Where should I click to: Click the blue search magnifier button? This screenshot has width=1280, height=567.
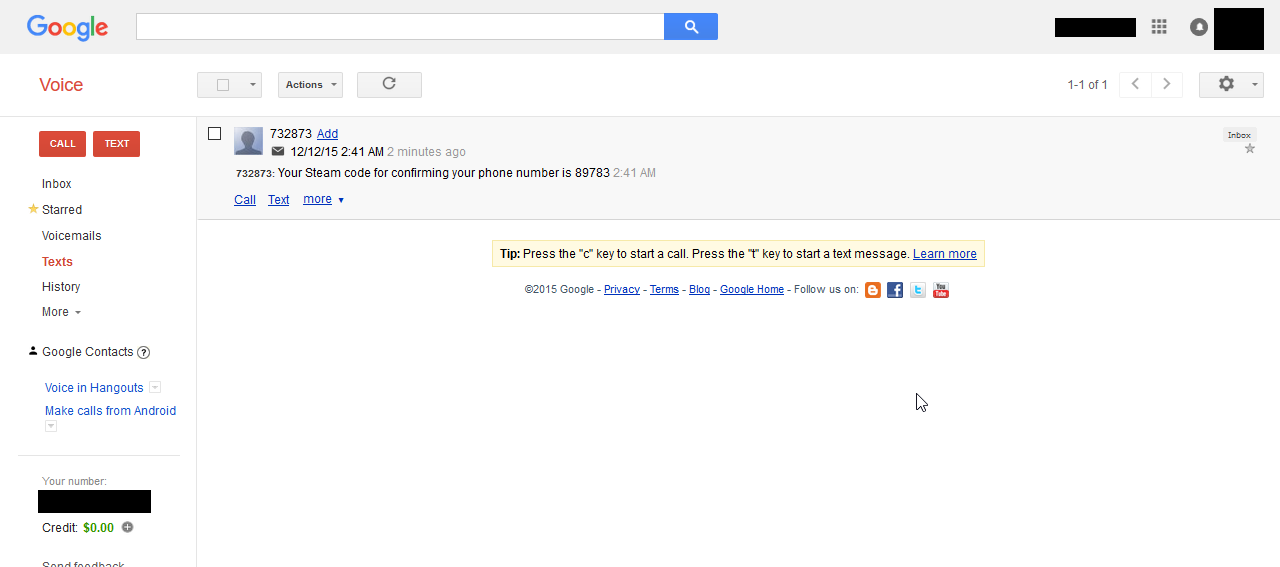[691, 27]
